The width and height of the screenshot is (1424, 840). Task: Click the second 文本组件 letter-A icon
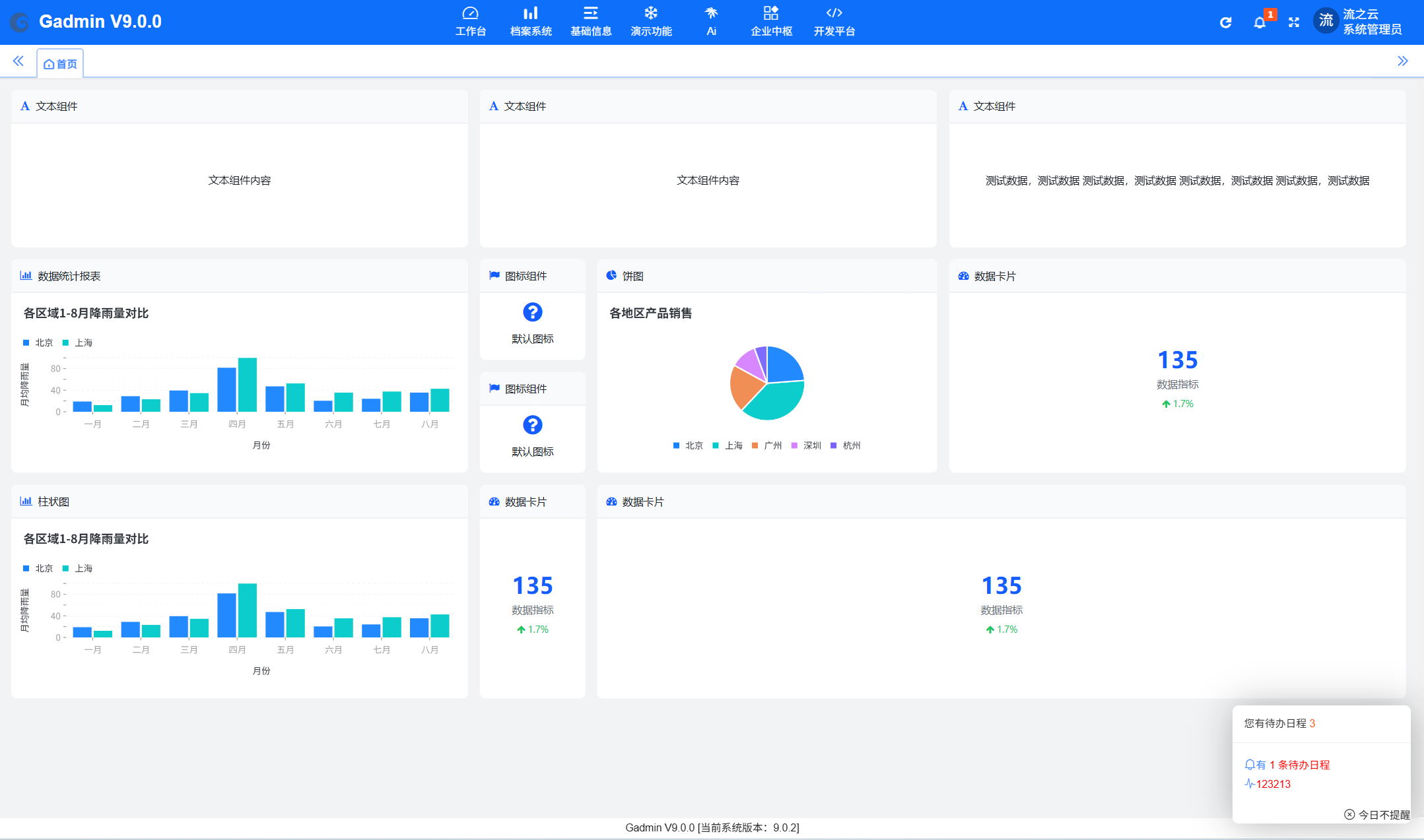tap(494, 106)
